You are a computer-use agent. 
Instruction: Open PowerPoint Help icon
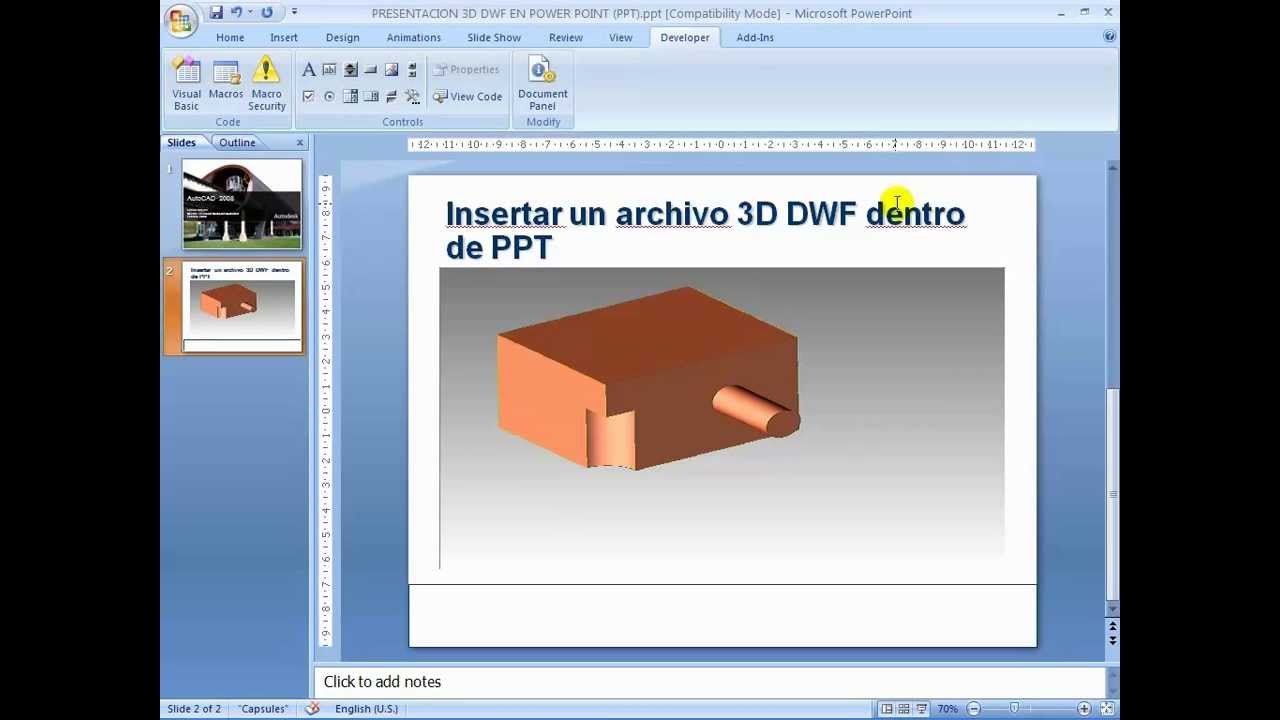coord(1109,36)
